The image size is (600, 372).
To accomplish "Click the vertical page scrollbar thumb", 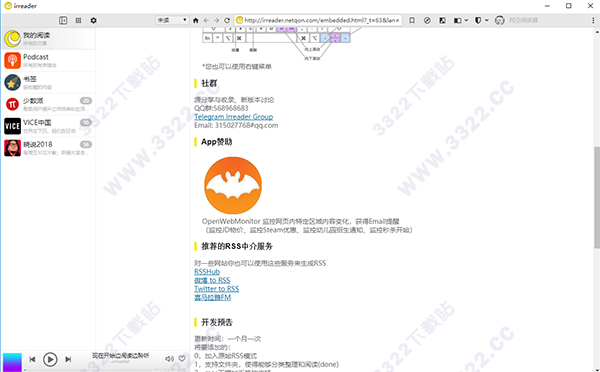I will point(597,197).
